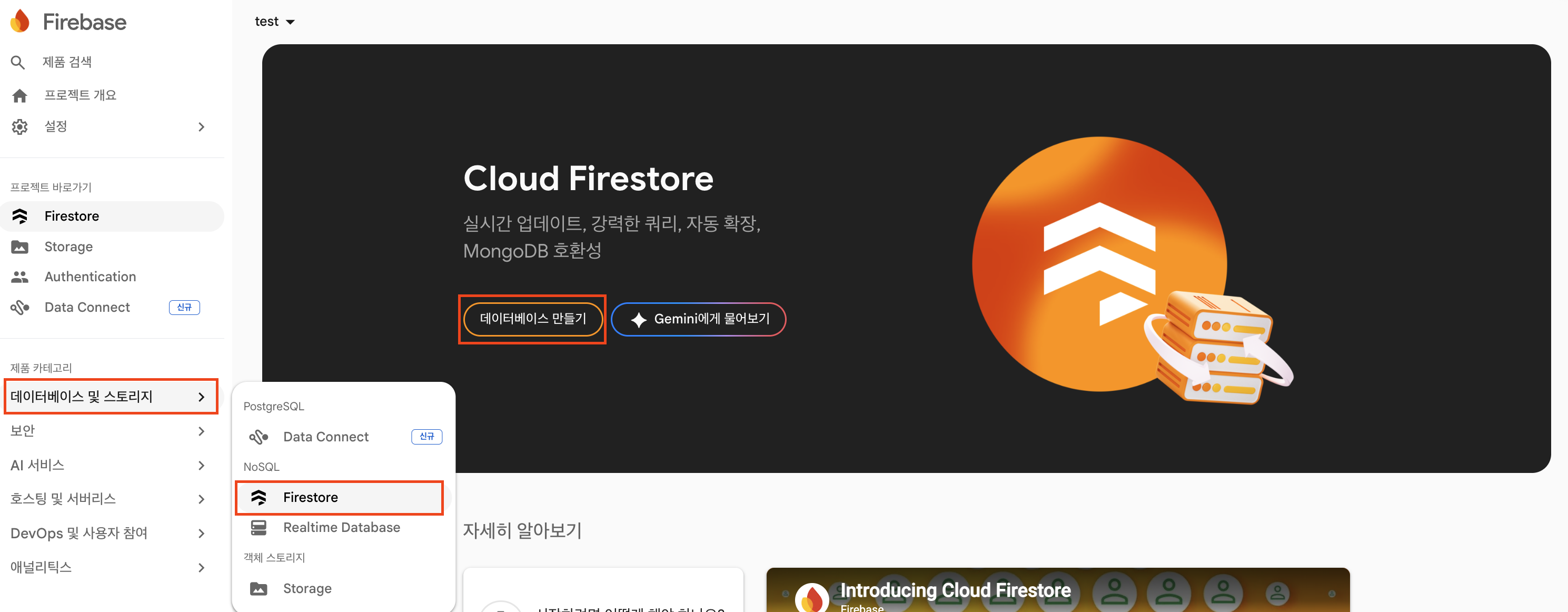Click the Realtime Database icon
The width and height of the screenshot is (1568, 612).
click(259, 527)
